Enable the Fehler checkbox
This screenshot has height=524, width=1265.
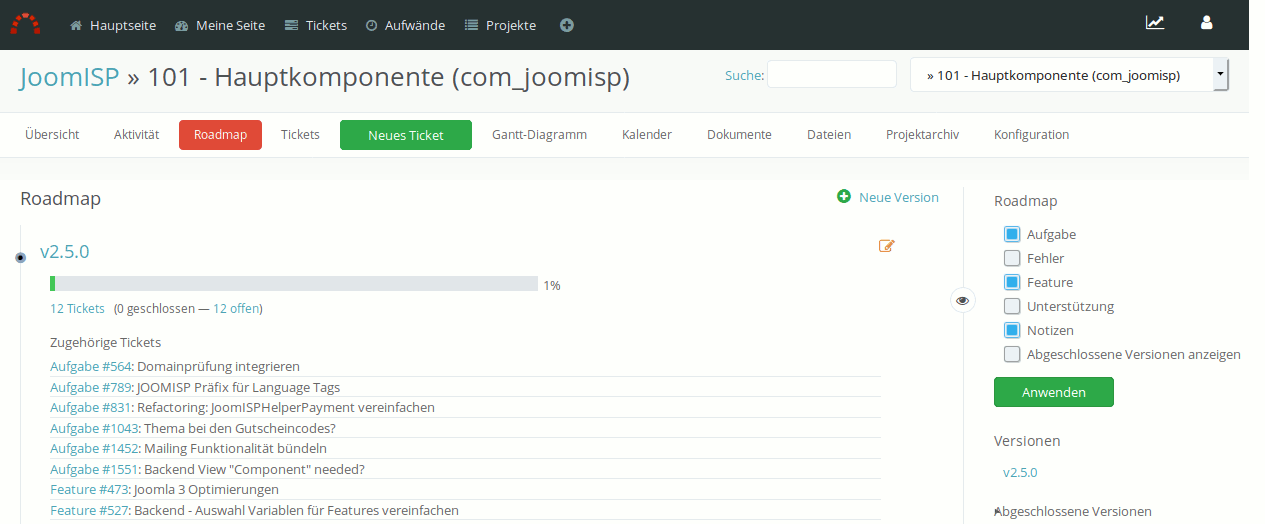(x=1012, y=258)
